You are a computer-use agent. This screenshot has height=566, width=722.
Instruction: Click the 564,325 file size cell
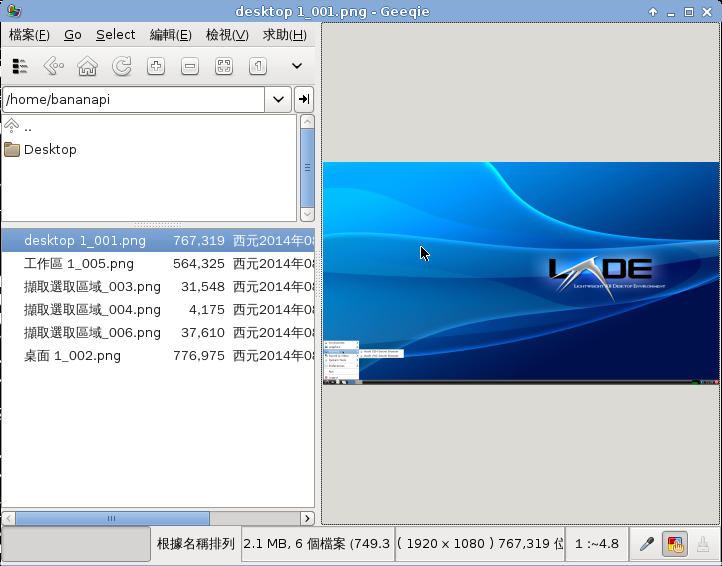(199, 263)
